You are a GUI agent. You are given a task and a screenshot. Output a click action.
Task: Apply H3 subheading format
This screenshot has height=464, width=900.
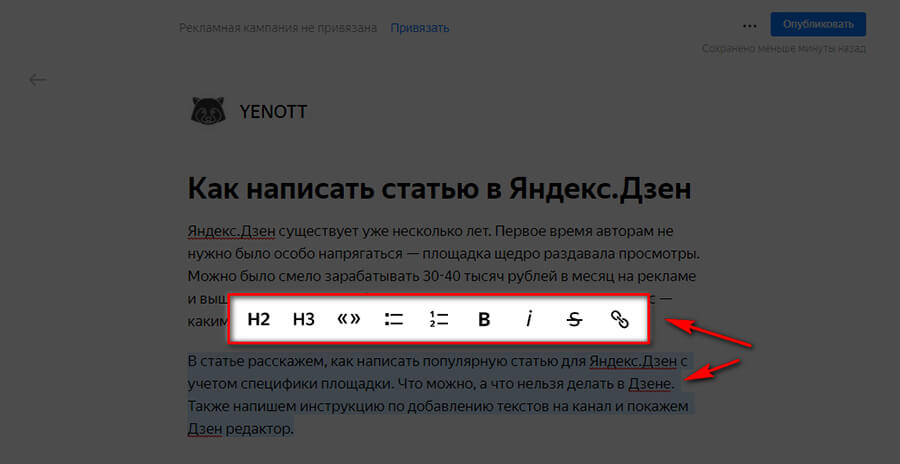click(304, 320)
